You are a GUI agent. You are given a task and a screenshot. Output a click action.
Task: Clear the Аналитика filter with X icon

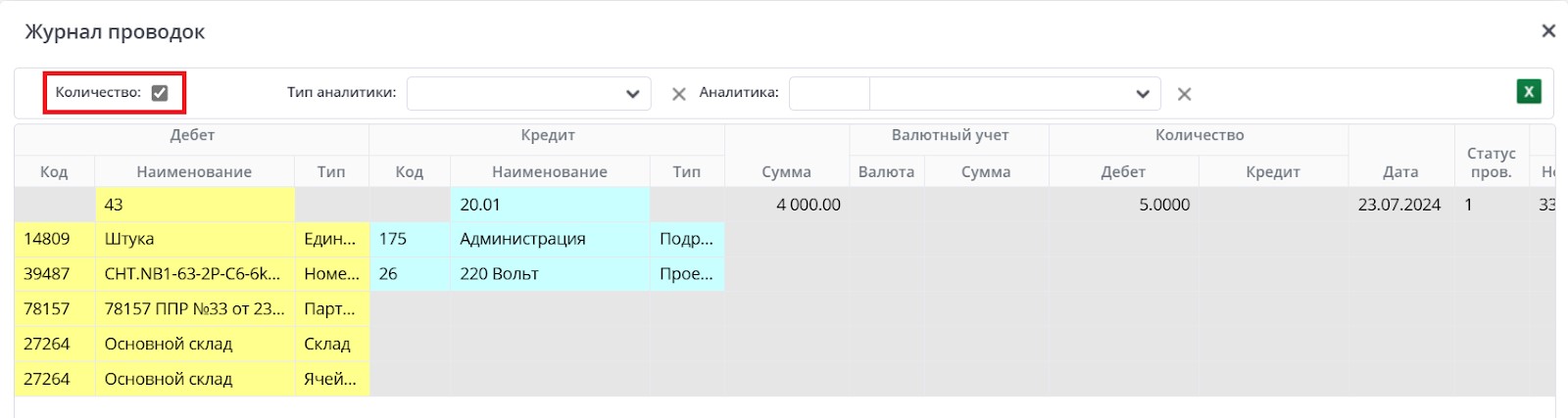tap(1184, 94)
